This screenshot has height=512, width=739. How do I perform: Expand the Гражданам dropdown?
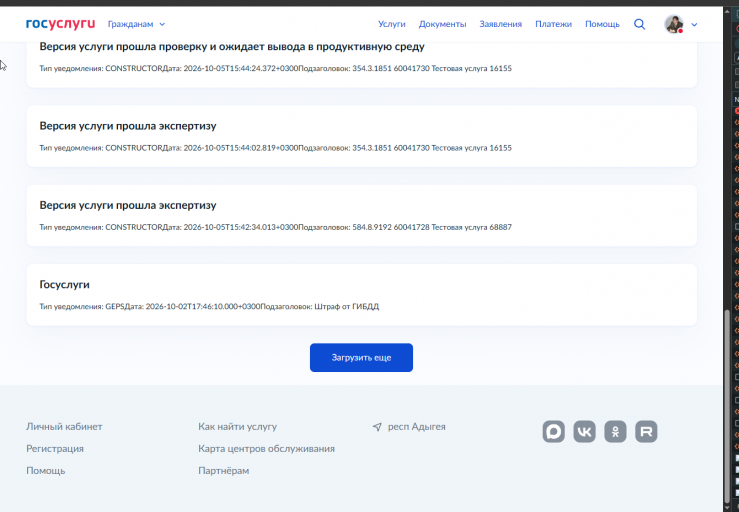coord(136,24)
